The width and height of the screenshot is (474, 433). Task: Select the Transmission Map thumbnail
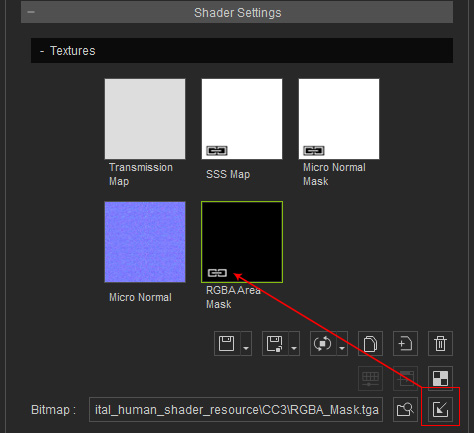coord(145,119)
